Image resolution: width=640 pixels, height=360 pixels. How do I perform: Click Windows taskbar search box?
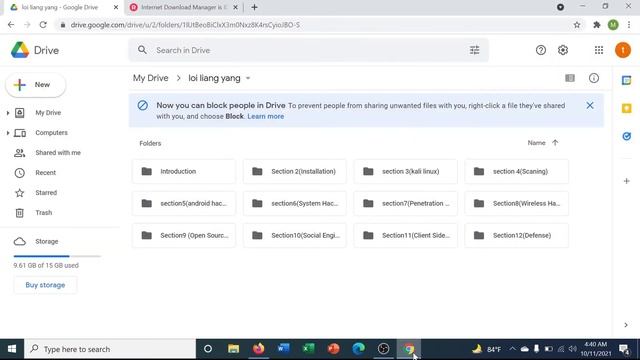pyautogui.click(x=110, y=349)
